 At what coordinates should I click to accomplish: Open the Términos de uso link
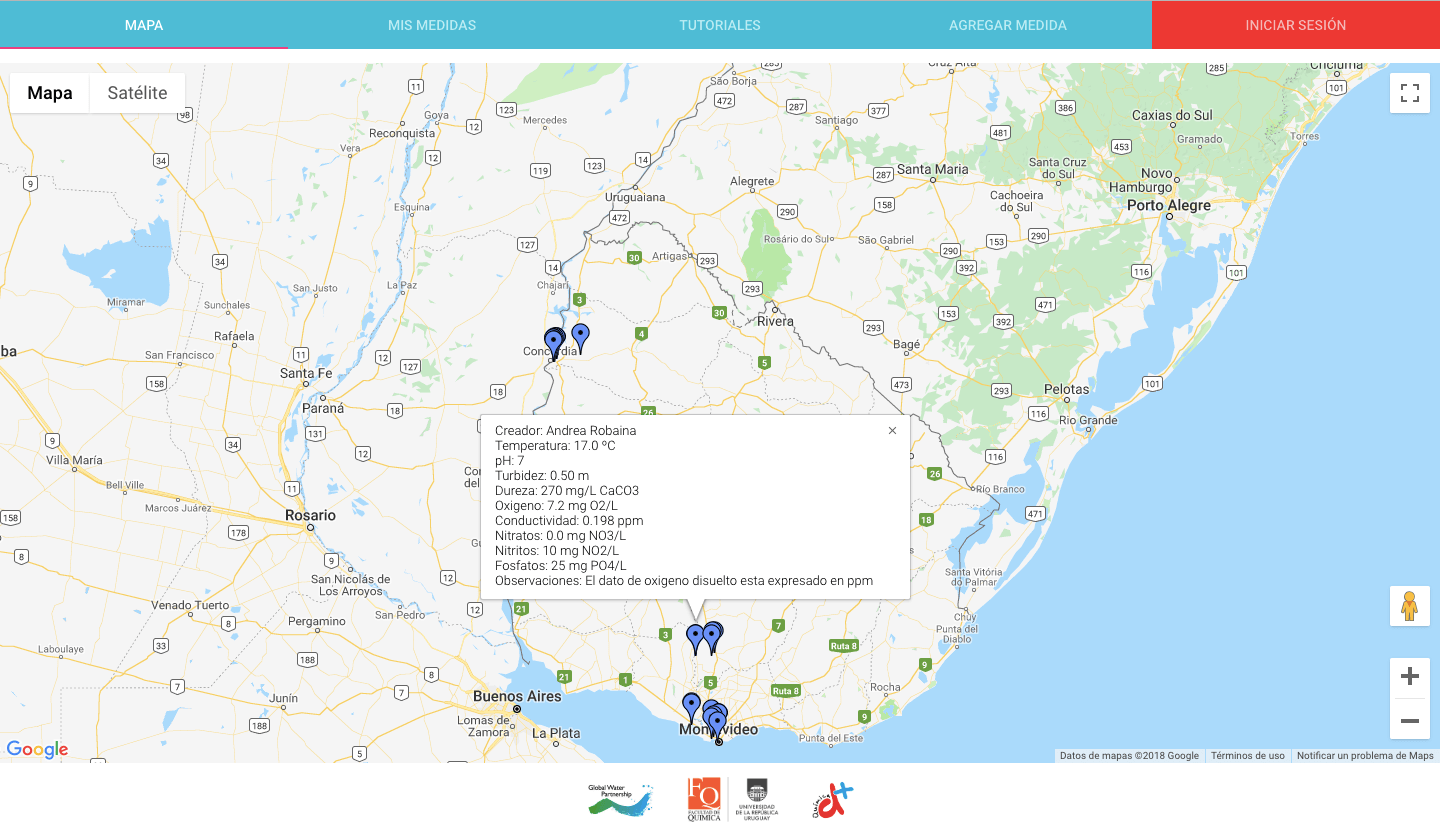click(x=1247, y=756)
